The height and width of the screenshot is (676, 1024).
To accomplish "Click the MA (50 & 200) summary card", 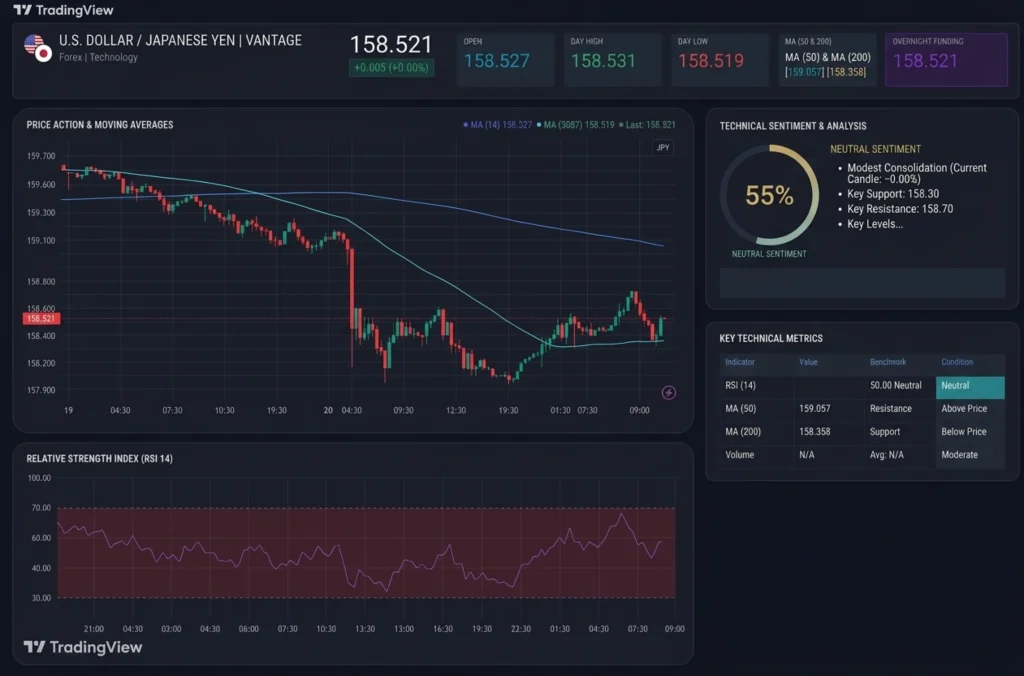I will pyautogui.click(x=827, y=59).
